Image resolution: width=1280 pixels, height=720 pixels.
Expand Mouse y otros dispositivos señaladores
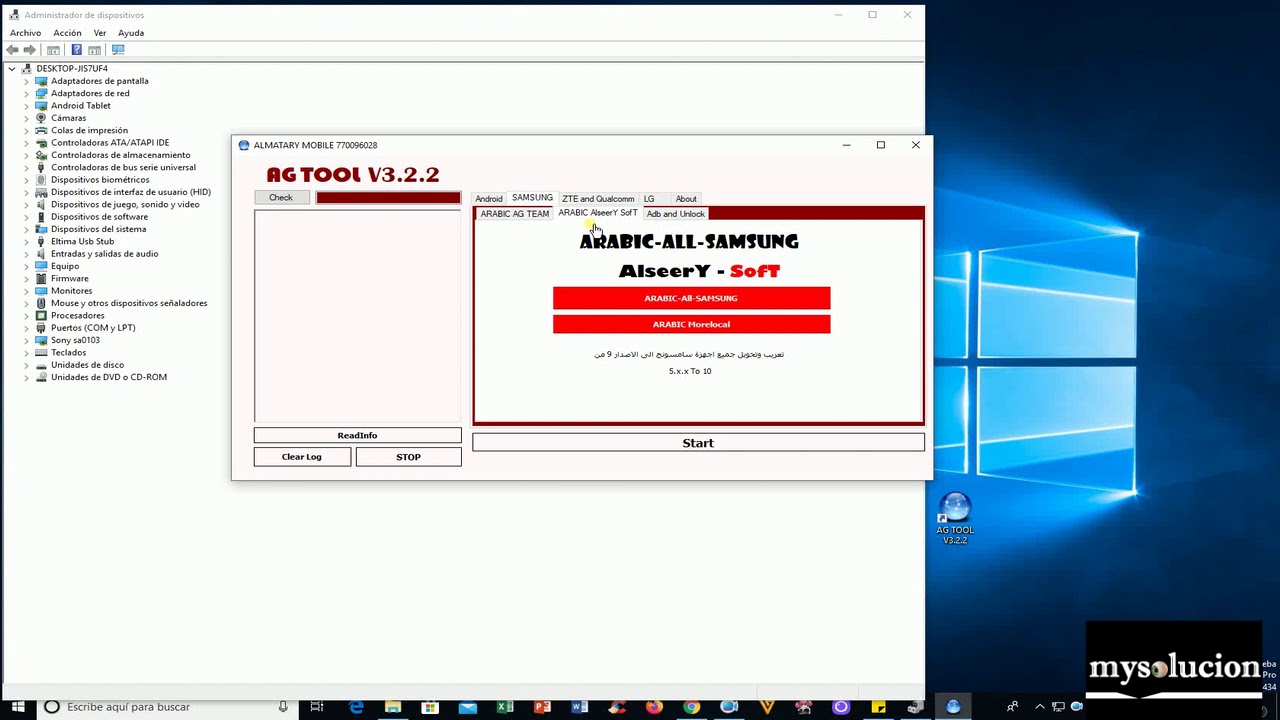[x=26, y=303]
